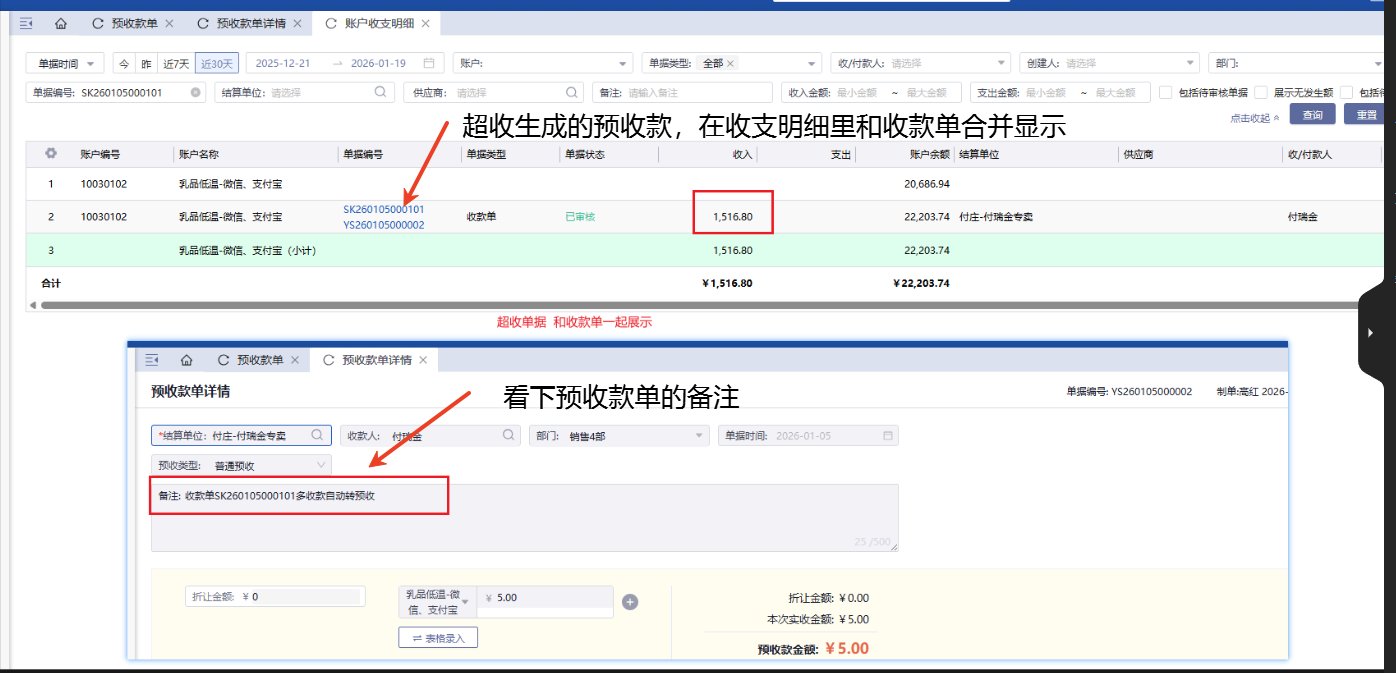Check the 展示无发生额 checkbox
The height and width of the screenshot is (673, 1396).
[1261, 93]
